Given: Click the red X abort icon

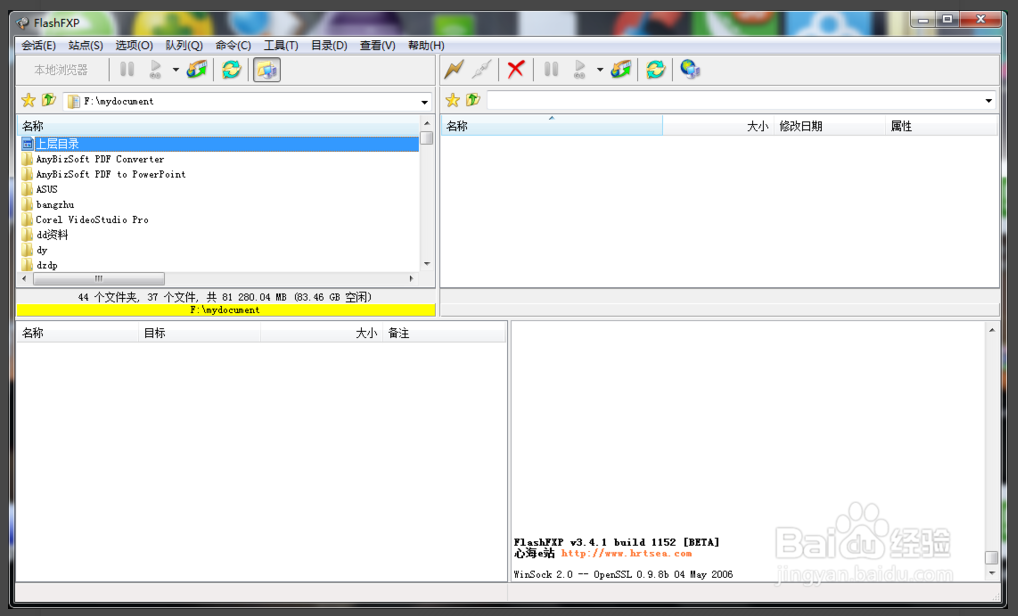Looking at the screenshot, I should pyautogui.click(x=516, y=69).
